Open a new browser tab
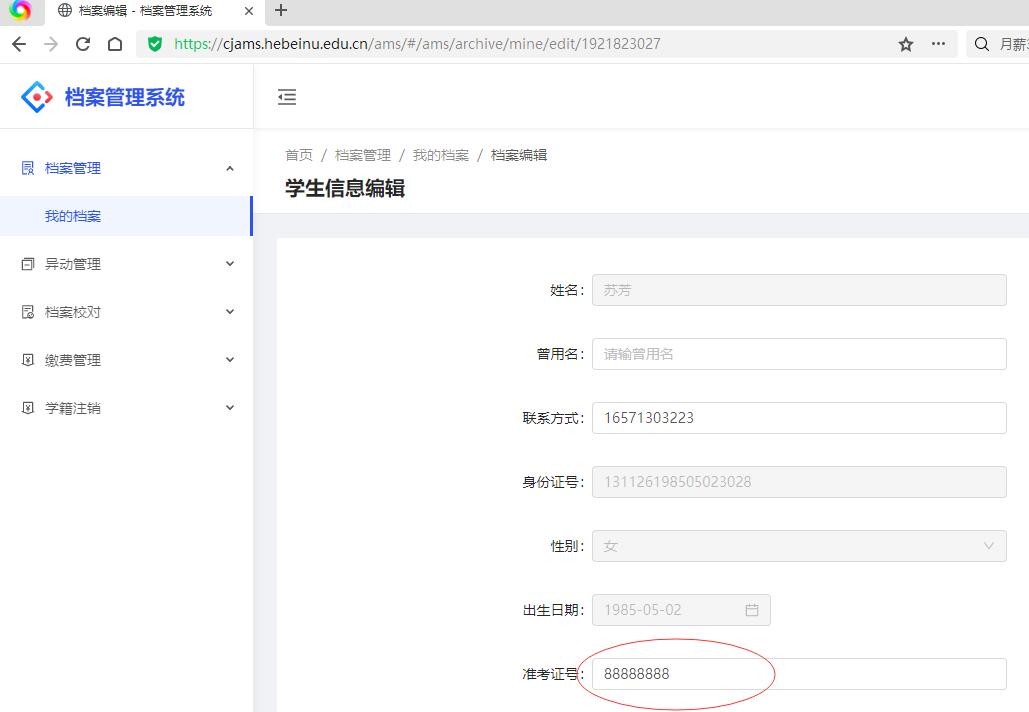Screen dimensions: 1029x712 pos(281,10)
